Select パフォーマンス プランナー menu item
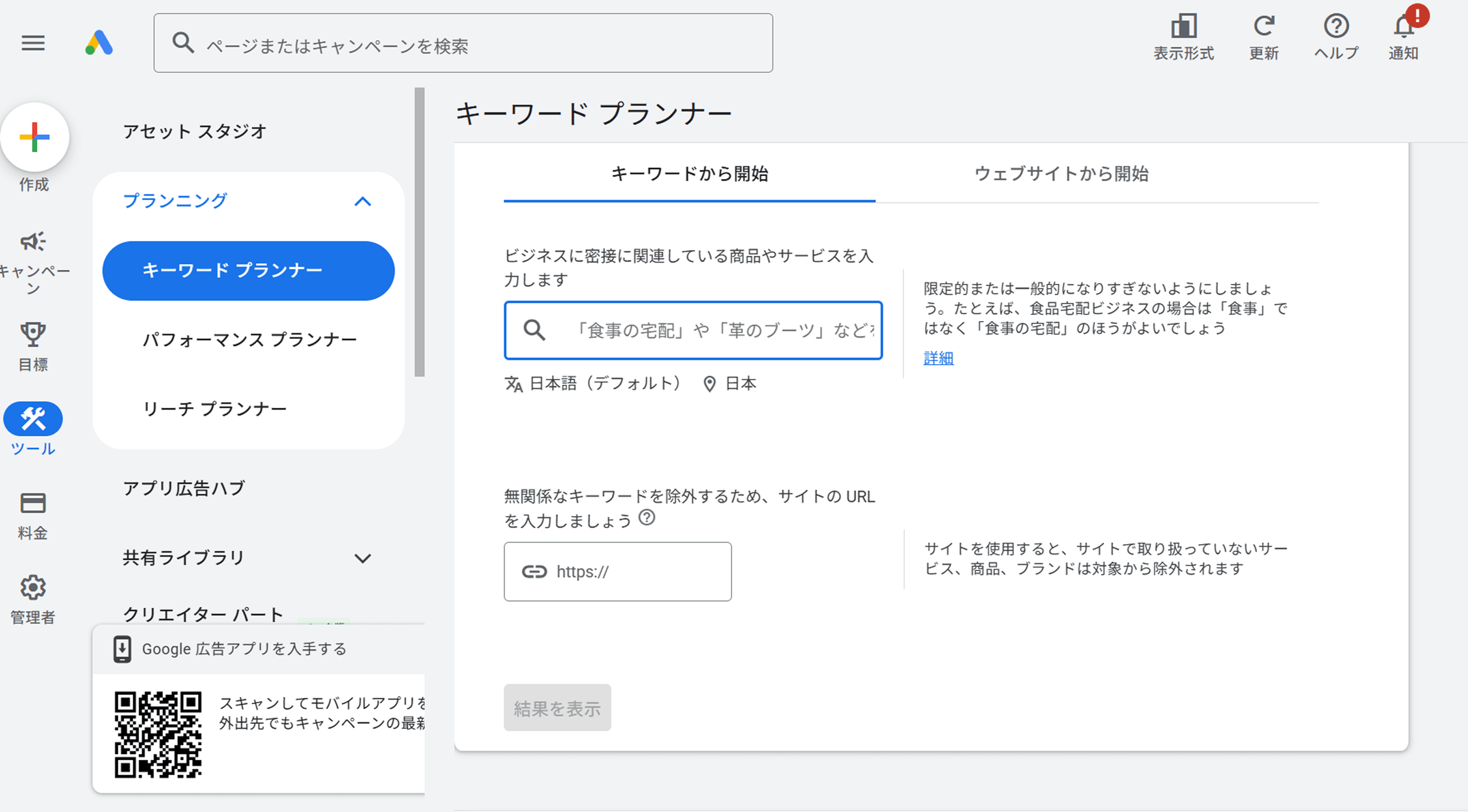This screenshot has width=1468, height=812. pos(249,340)
